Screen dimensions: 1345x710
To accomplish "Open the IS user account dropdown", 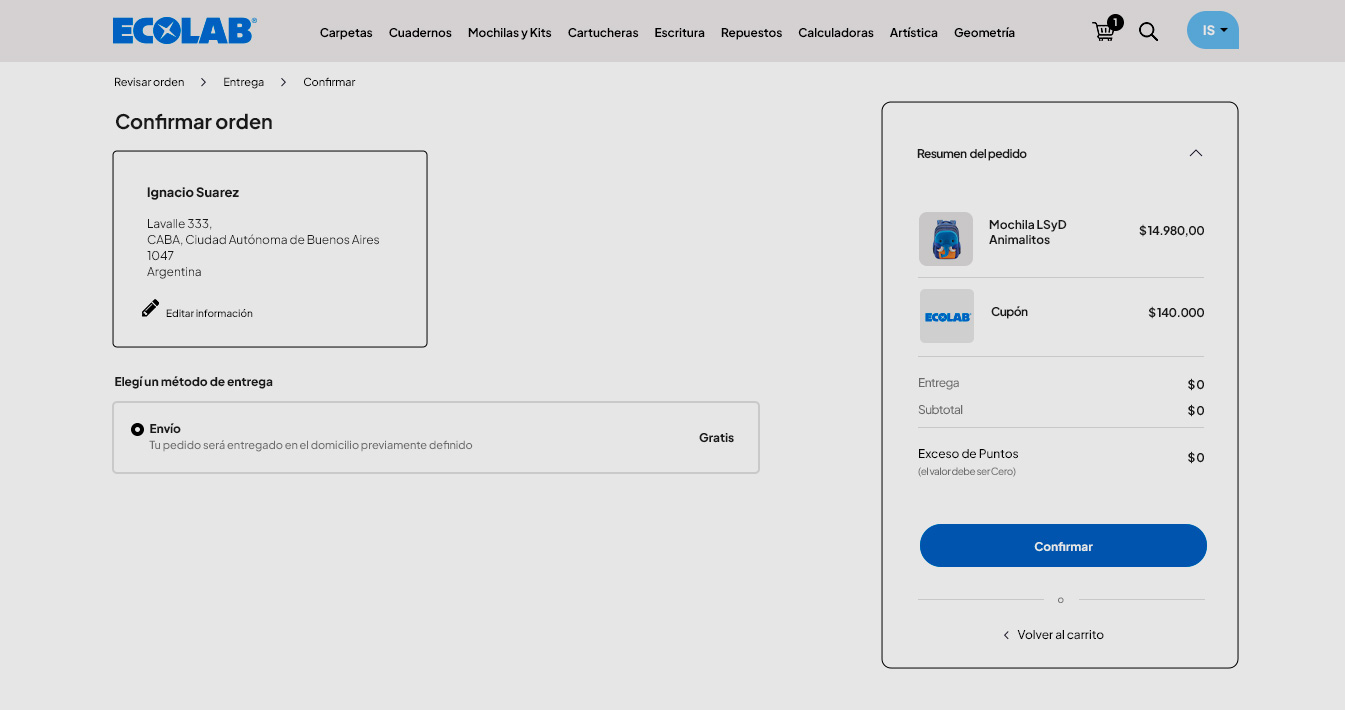I will 1212,30.
